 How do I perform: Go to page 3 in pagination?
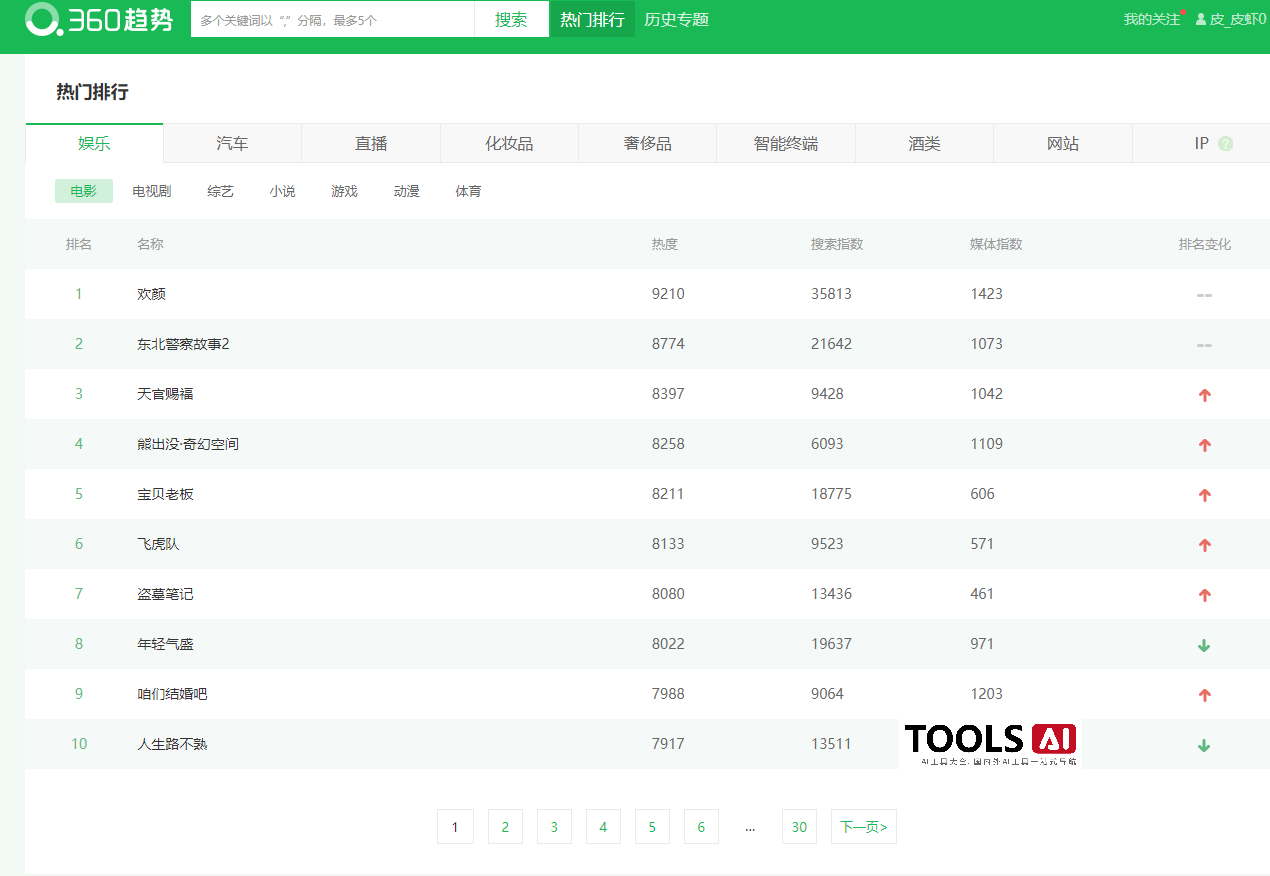(x=554, y=827)
